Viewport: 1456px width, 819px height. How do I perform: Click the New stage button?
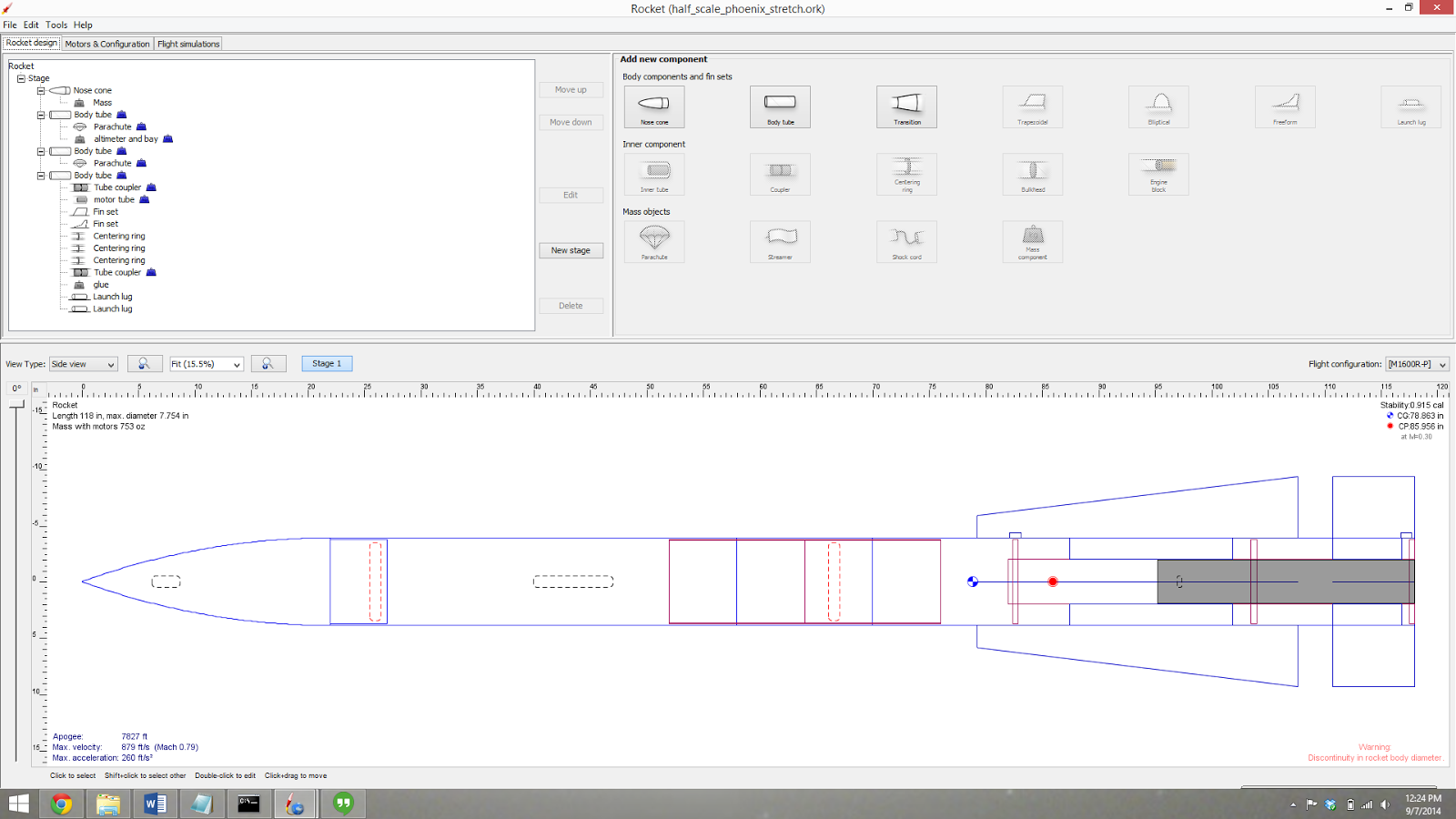tap(571, 250)
